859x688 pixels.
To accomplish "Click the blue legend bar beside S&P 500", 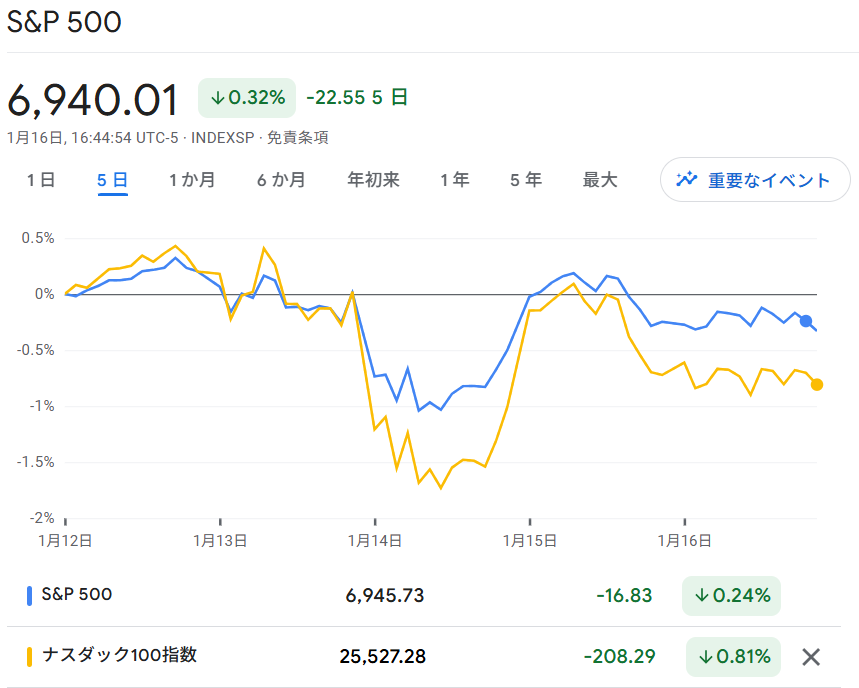I will pyautogui.click(x=28, y=594).
